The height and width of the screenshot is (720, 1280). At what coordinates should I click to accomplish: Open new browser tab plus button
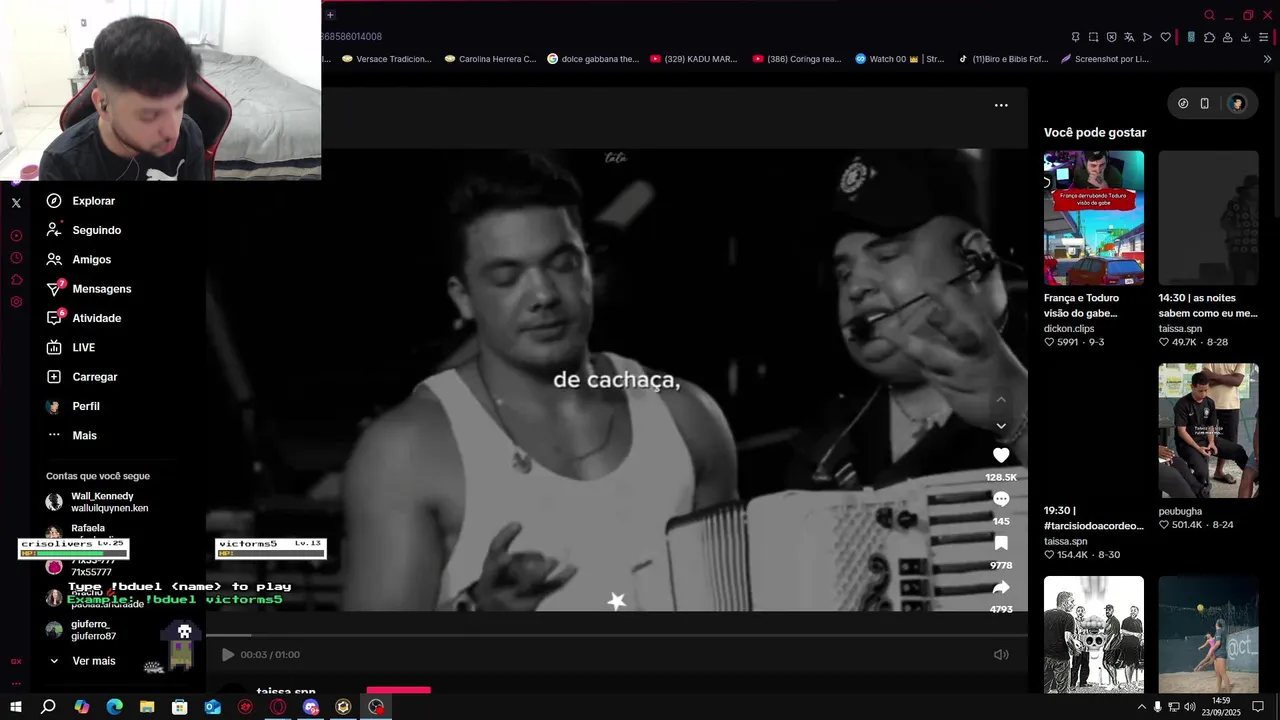point(330,15)
